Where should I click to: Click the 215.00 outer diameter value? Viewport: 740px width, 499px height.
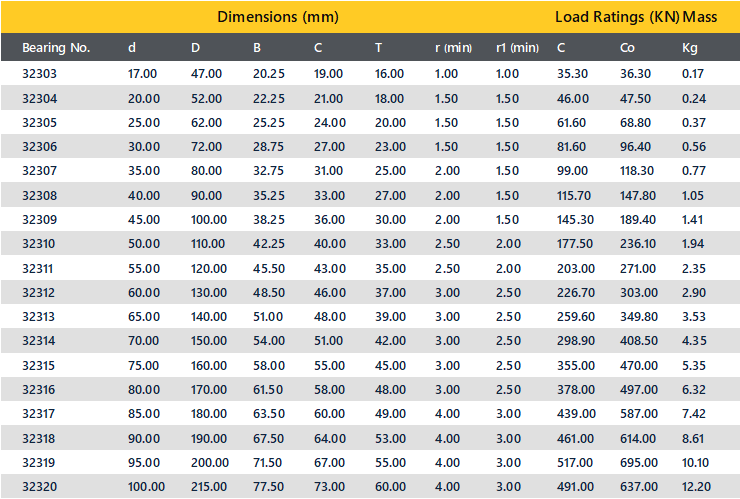click(x=210, y=487)
